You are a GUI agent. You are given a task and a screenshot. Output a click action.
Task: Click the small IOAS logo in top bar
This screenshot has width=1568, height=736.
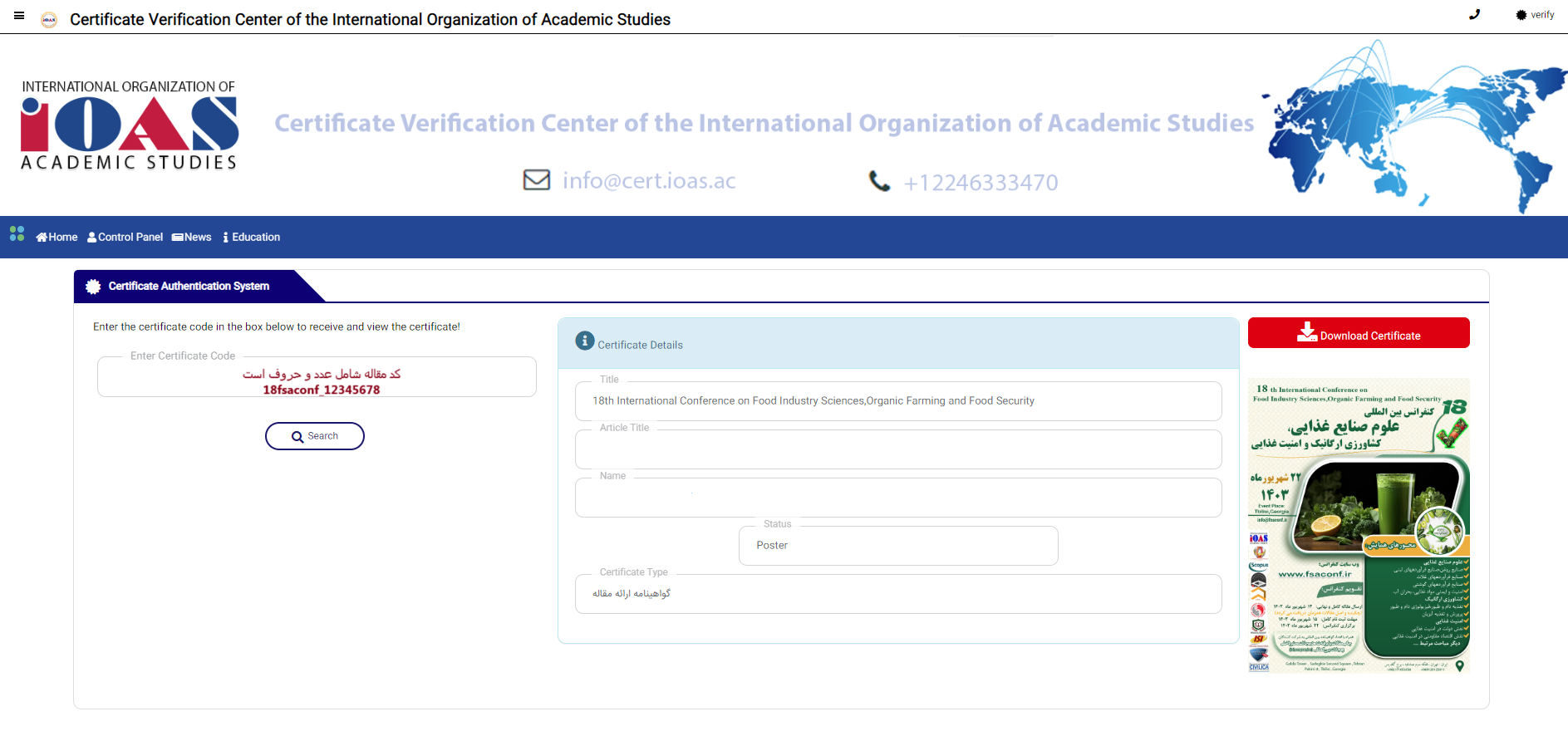pyautogui.click(x=49, y=19)
